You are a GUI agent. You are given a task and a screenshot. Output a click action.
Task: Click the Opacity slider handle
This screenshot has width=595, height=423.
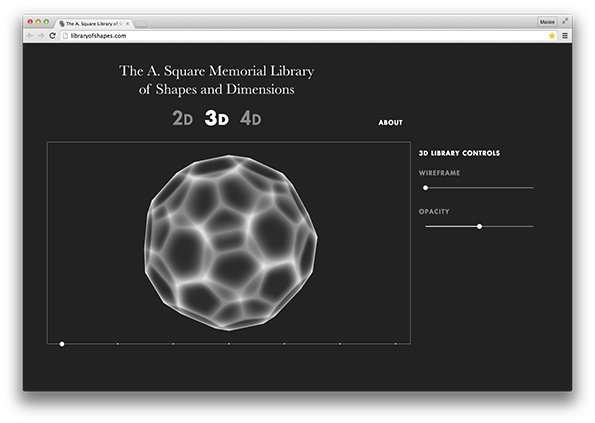pyautogui.click(x=479, y=226)
